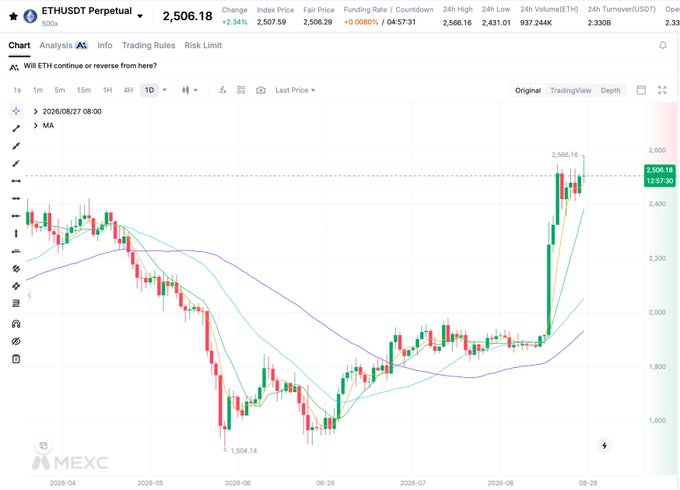Click the 24h Volume(ETH) value 937.244K
The height and width of the screenshot is (490, 680).
(536, 23)
